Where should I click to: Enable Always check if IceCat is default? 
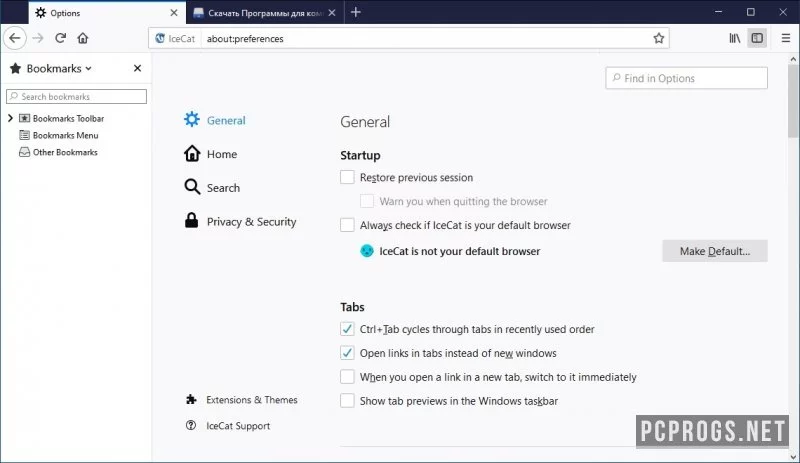pos(347,225)
